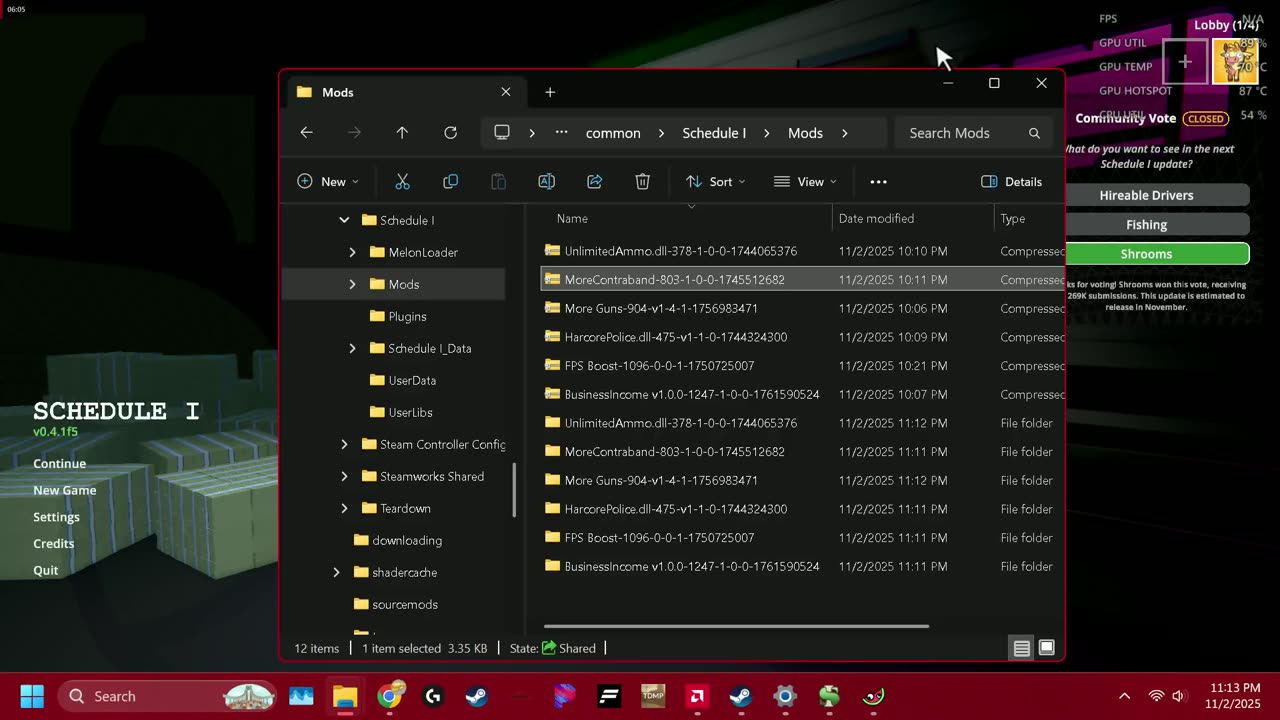Click the New button in toolbar
The image size is (1280, 720).
(x=328, y=182)
